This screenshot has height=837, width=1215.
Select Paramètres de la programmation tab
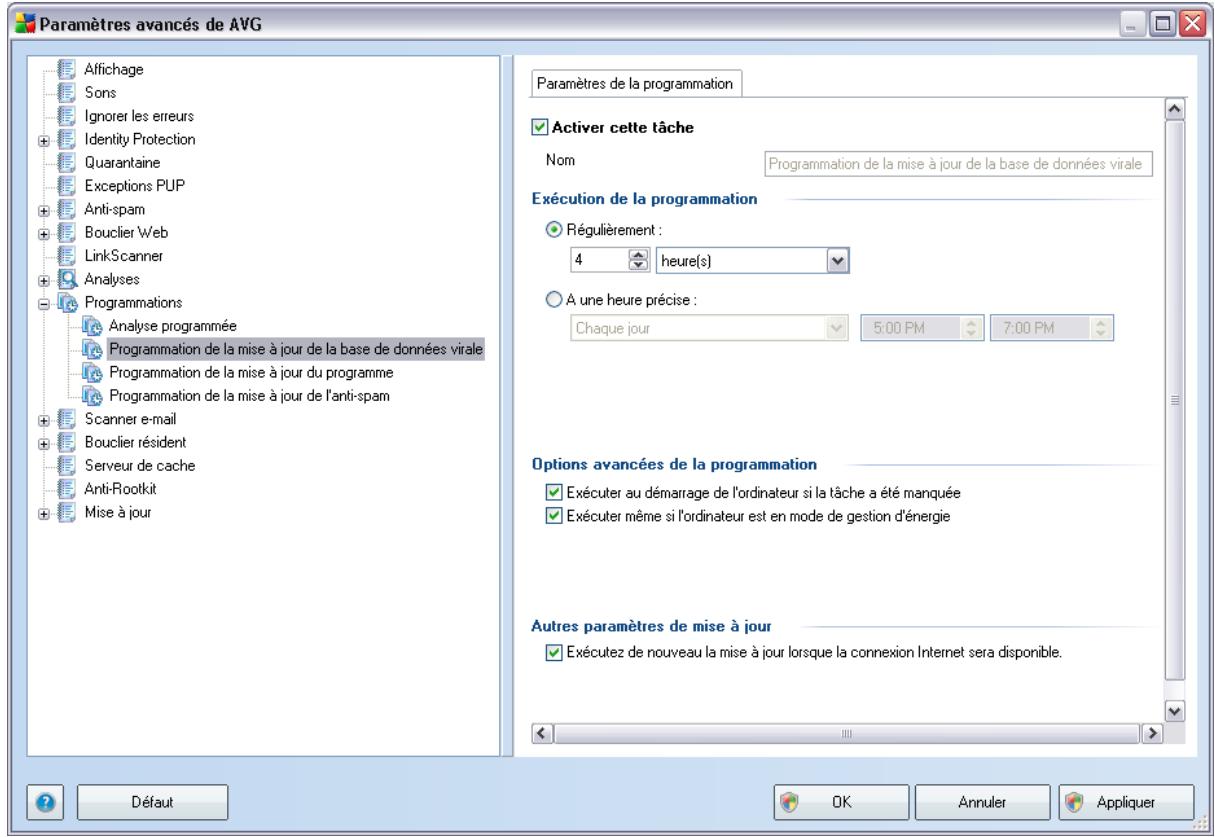(x=635, y=85)
